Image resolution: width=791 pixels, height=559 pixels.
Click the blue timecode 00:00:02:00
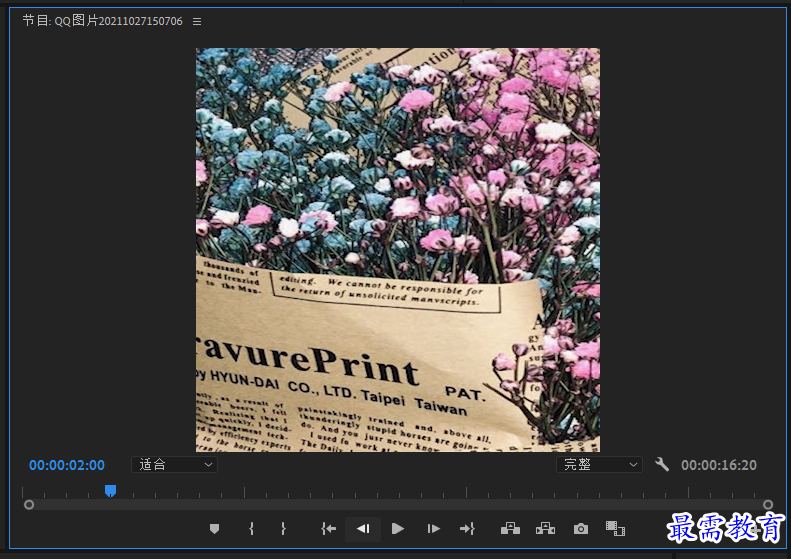tap(67, 465)
